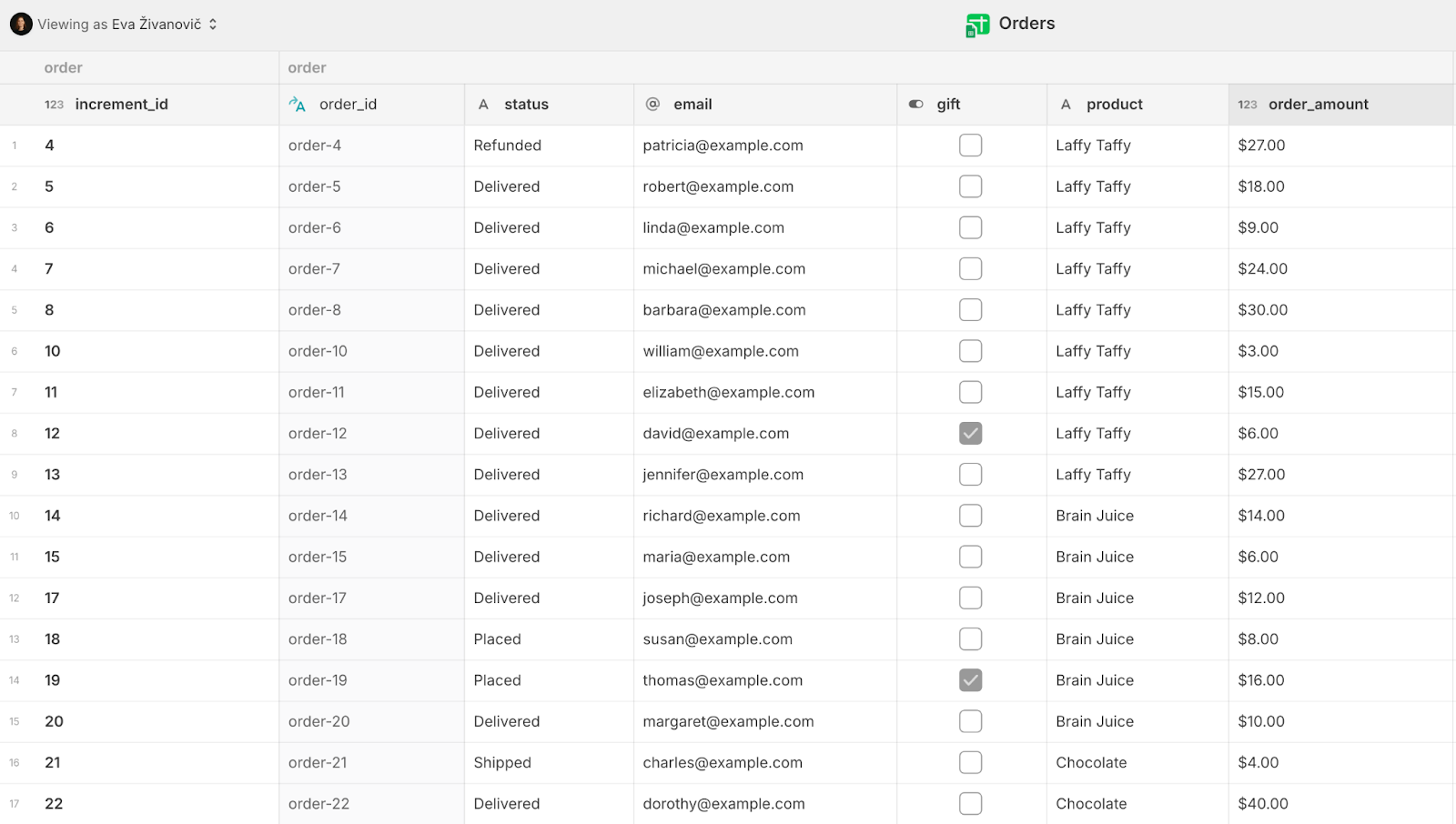Click the $40.00 order amount cell
This screenshot has height=824, width=1456.
click(x=1341, y=804)
